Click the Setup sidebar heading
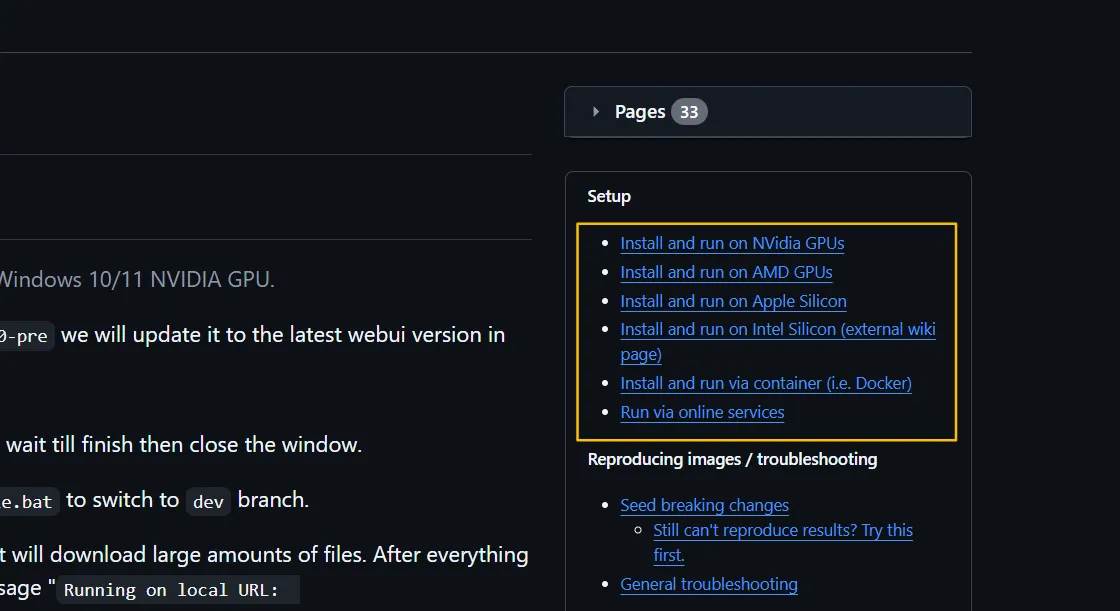The width and height of the screenshot is (1120, 611). pyautogui.click(x=609, y=196)
